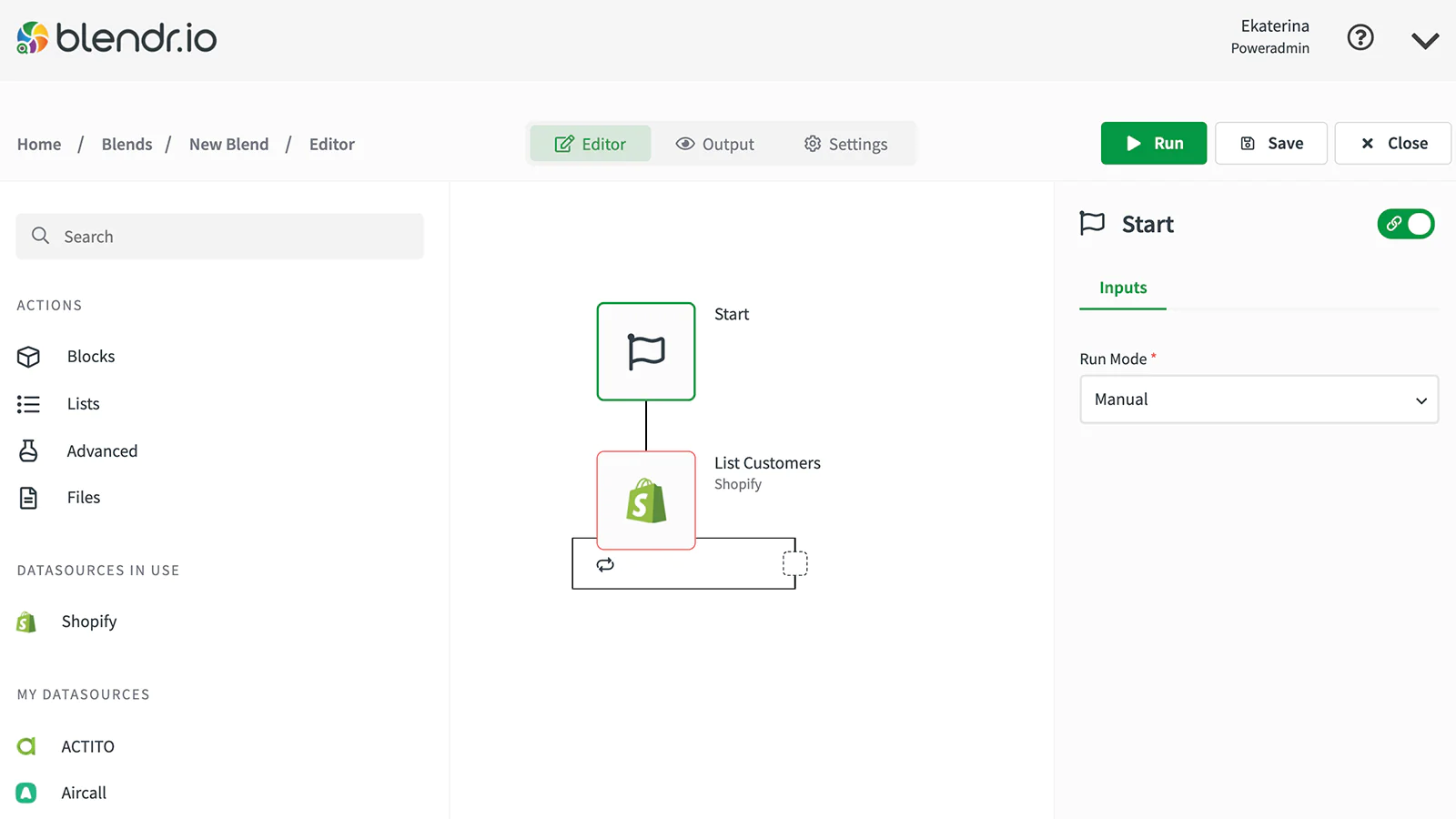This screenshot has height=819, width=1456.
Task: Click the magnifier icon in search field
Action: (40, 236)
